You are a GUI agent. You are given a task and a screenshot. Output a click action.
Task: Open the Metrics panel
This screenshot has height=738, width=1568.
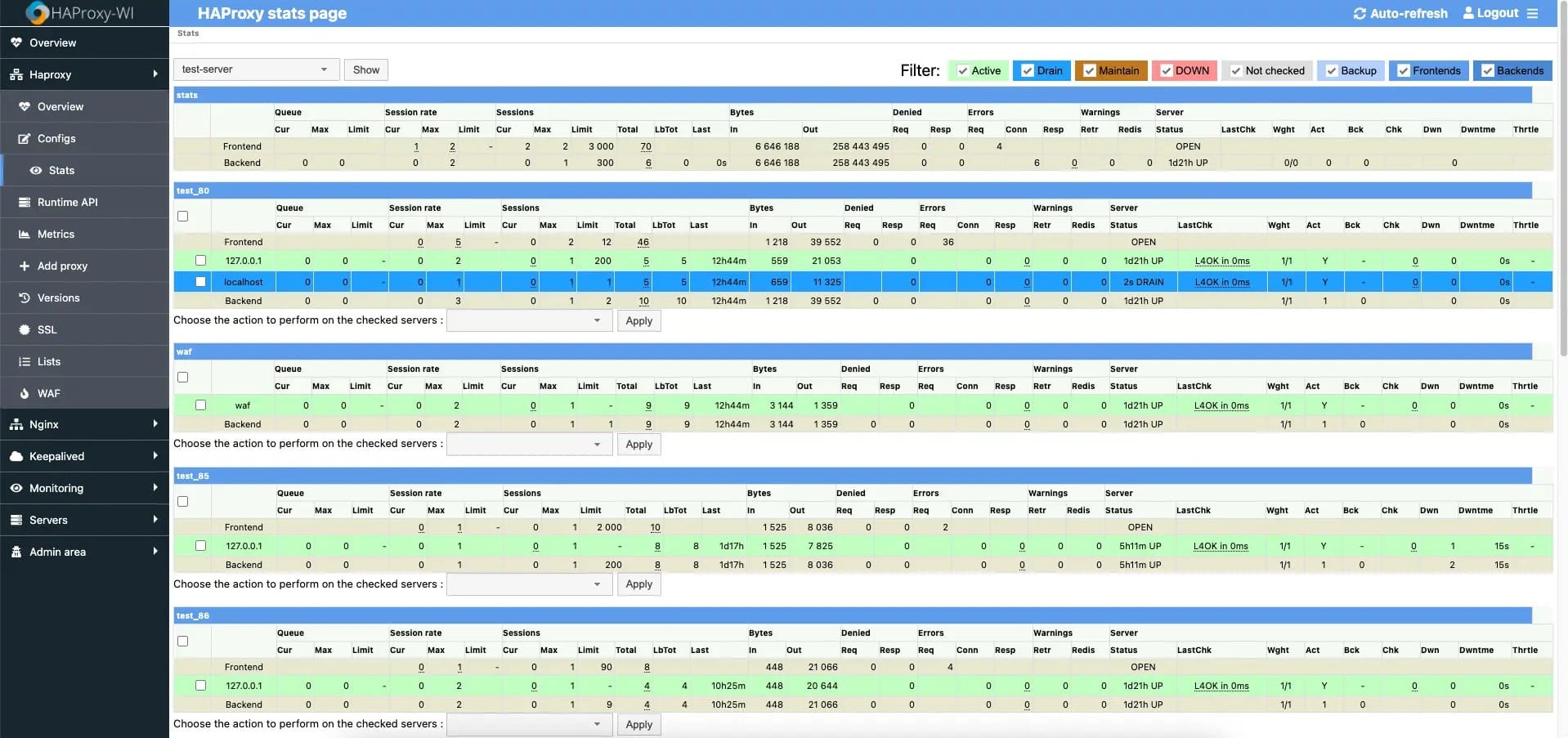point(56,234)
